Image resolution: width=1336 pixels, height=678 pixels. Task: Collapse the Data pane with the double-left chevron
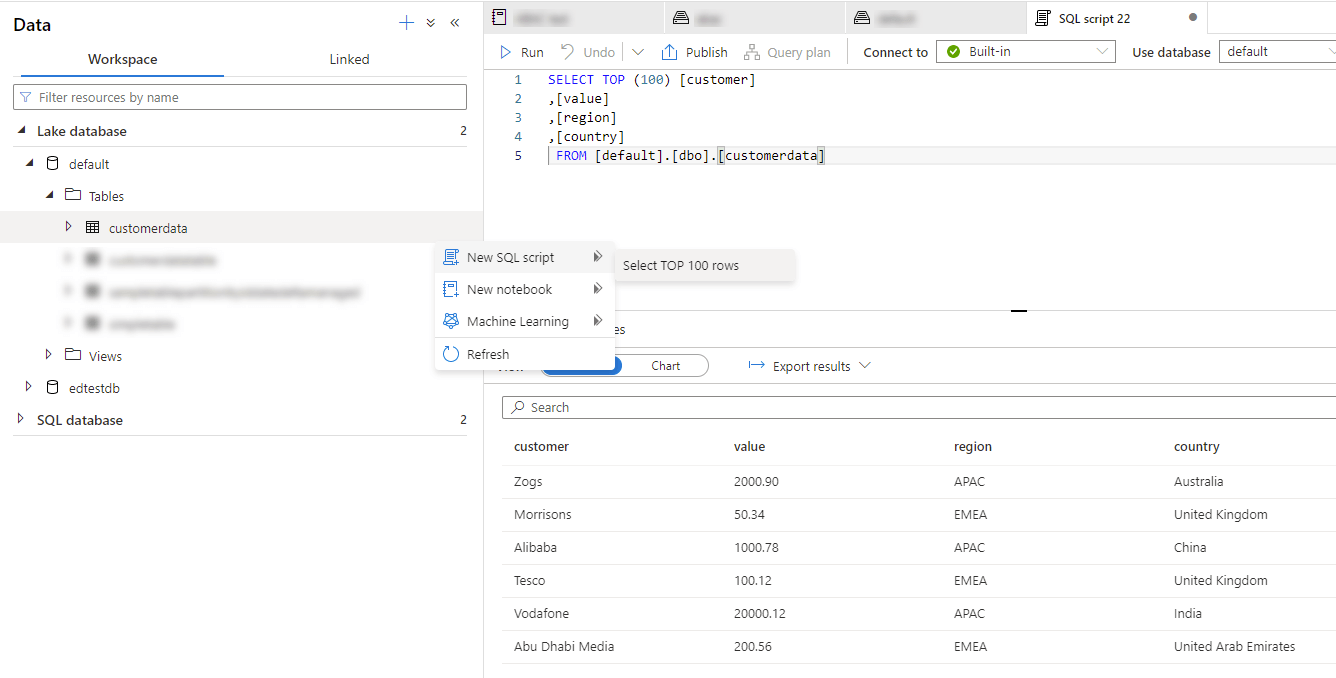point(455,22)
